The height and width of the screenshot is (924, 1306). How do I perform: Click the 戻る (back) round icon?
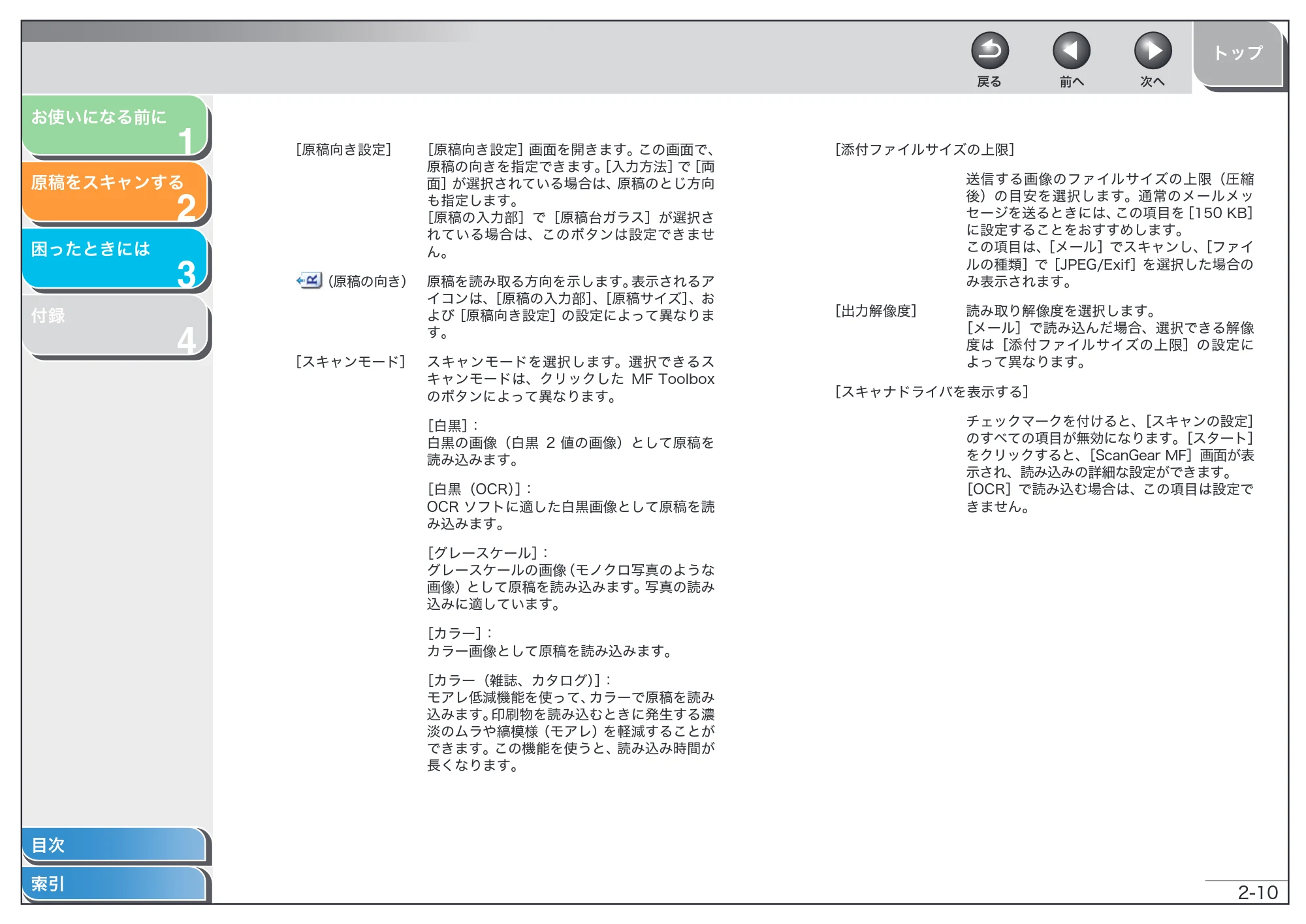(989, 51)
